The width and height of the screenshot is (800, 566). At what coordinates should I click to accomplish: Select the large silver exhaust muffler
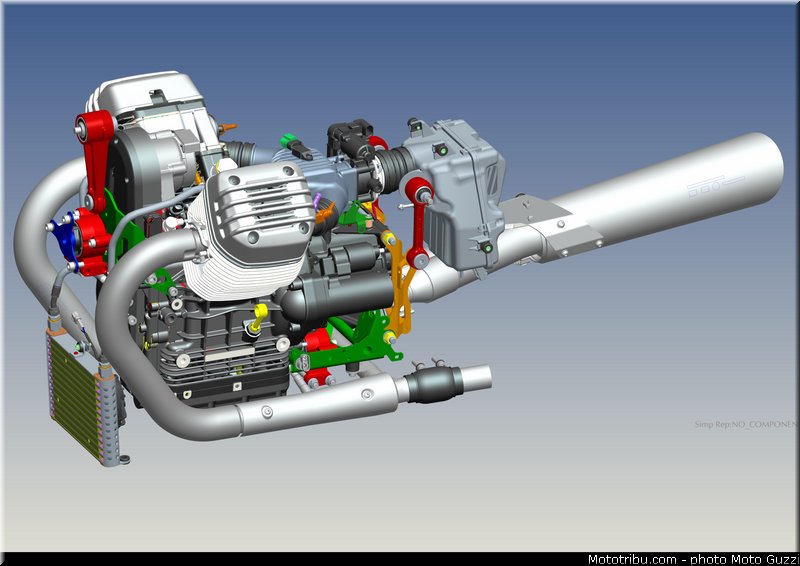pyautogui.click(x=663, y=191)
